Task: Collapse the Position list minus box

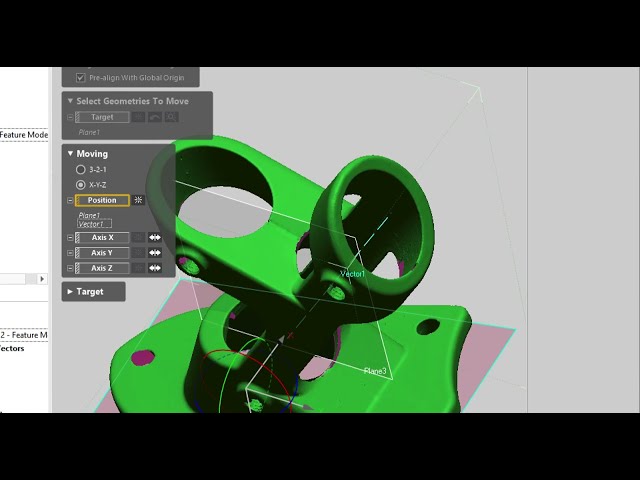Action: (70, 200)
